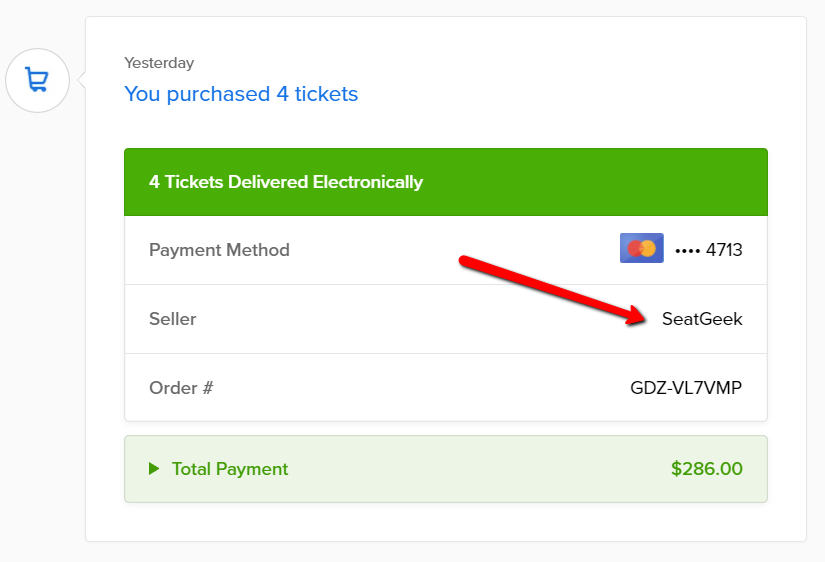This screenshot has height=562, width=825.
Task: Click the word Electronically in green header
Action: coord(368,182)
